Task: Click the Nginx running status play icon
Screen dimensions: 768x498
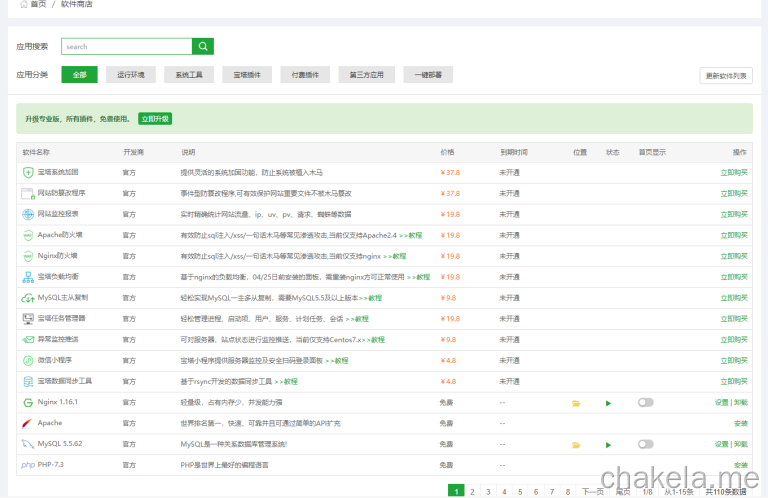Action: [608, 403]
